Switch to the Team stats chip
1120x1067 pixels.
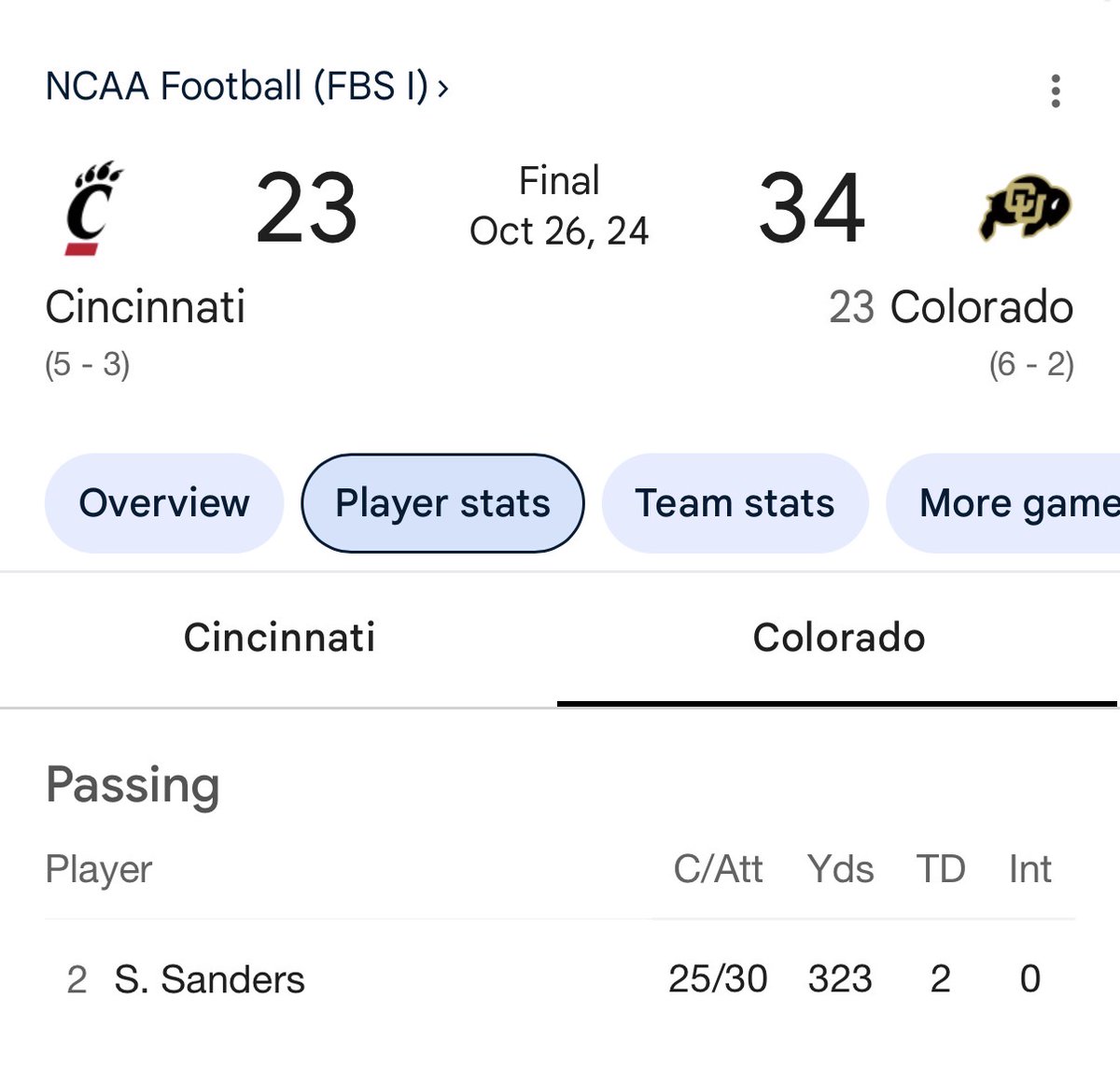(735, 503)
